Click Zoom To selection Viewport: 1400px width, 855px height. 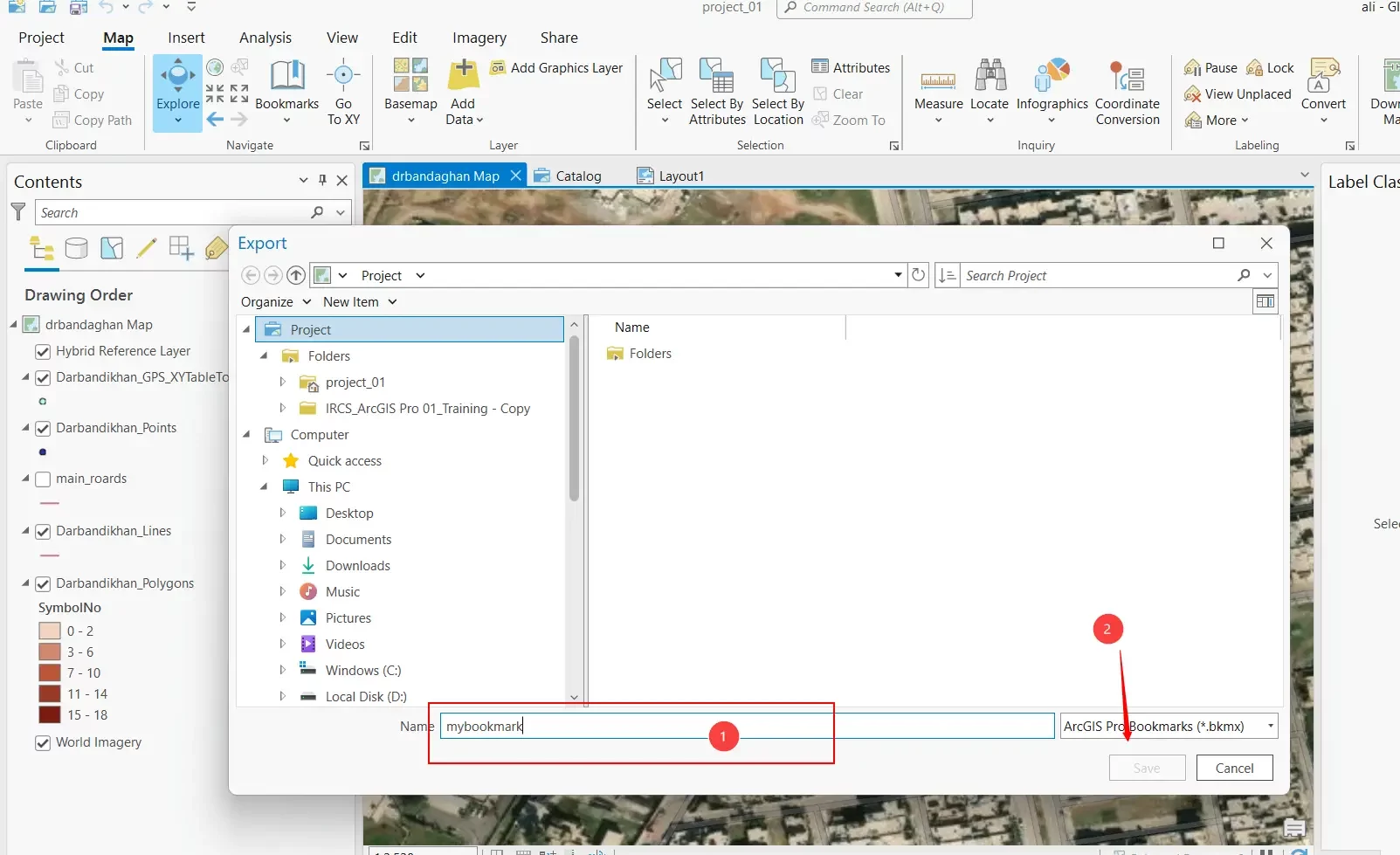[x=848, y=120]
